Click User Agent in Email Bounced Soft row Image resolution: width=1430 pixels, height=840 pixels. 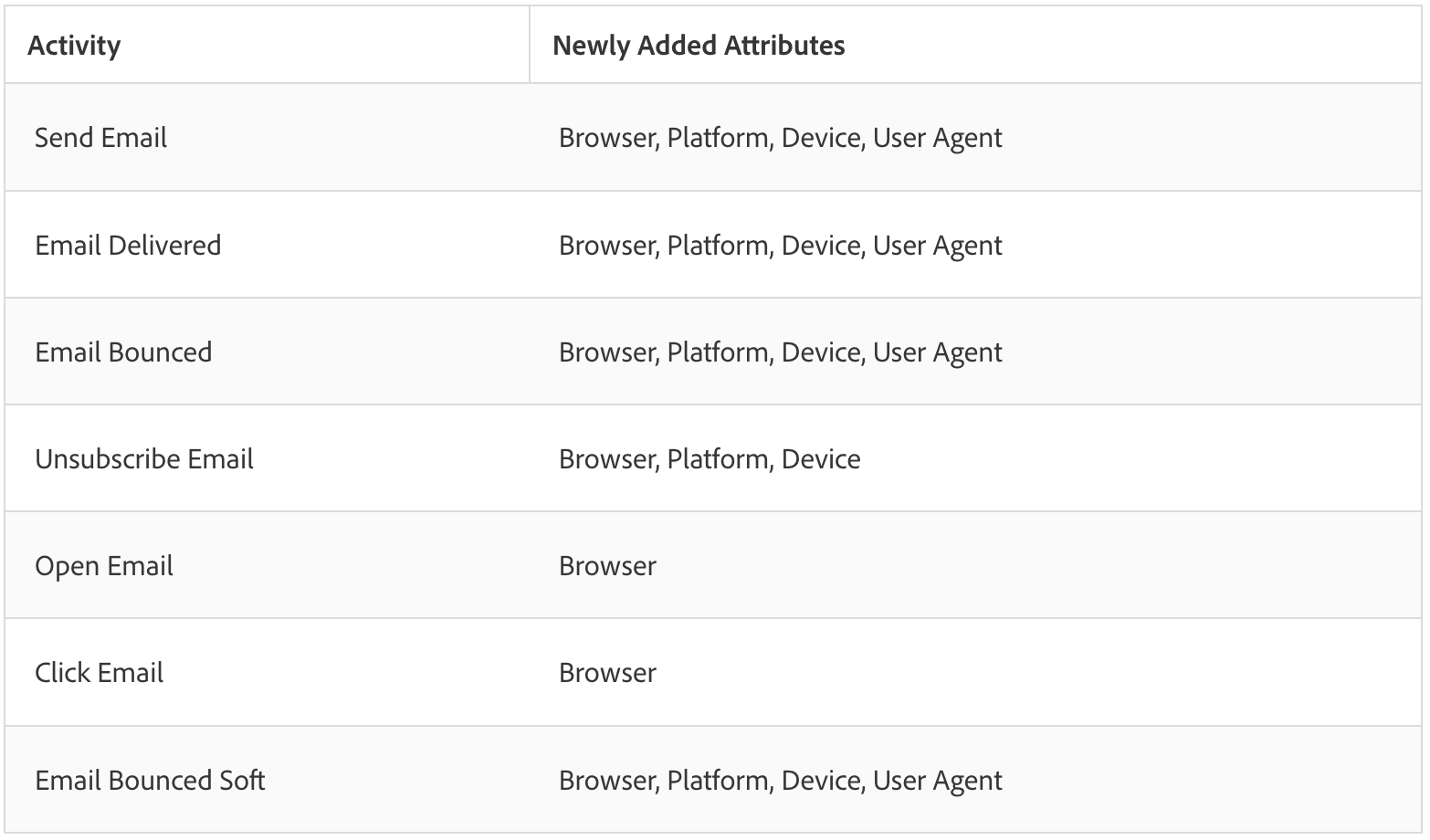[938, 780]
